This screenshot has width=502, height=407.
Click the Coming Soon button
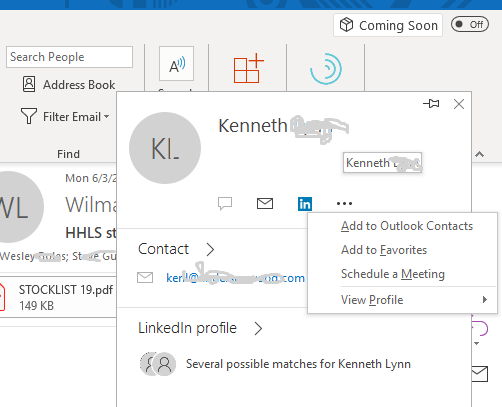pyautogui.click(x=388, y=25)
